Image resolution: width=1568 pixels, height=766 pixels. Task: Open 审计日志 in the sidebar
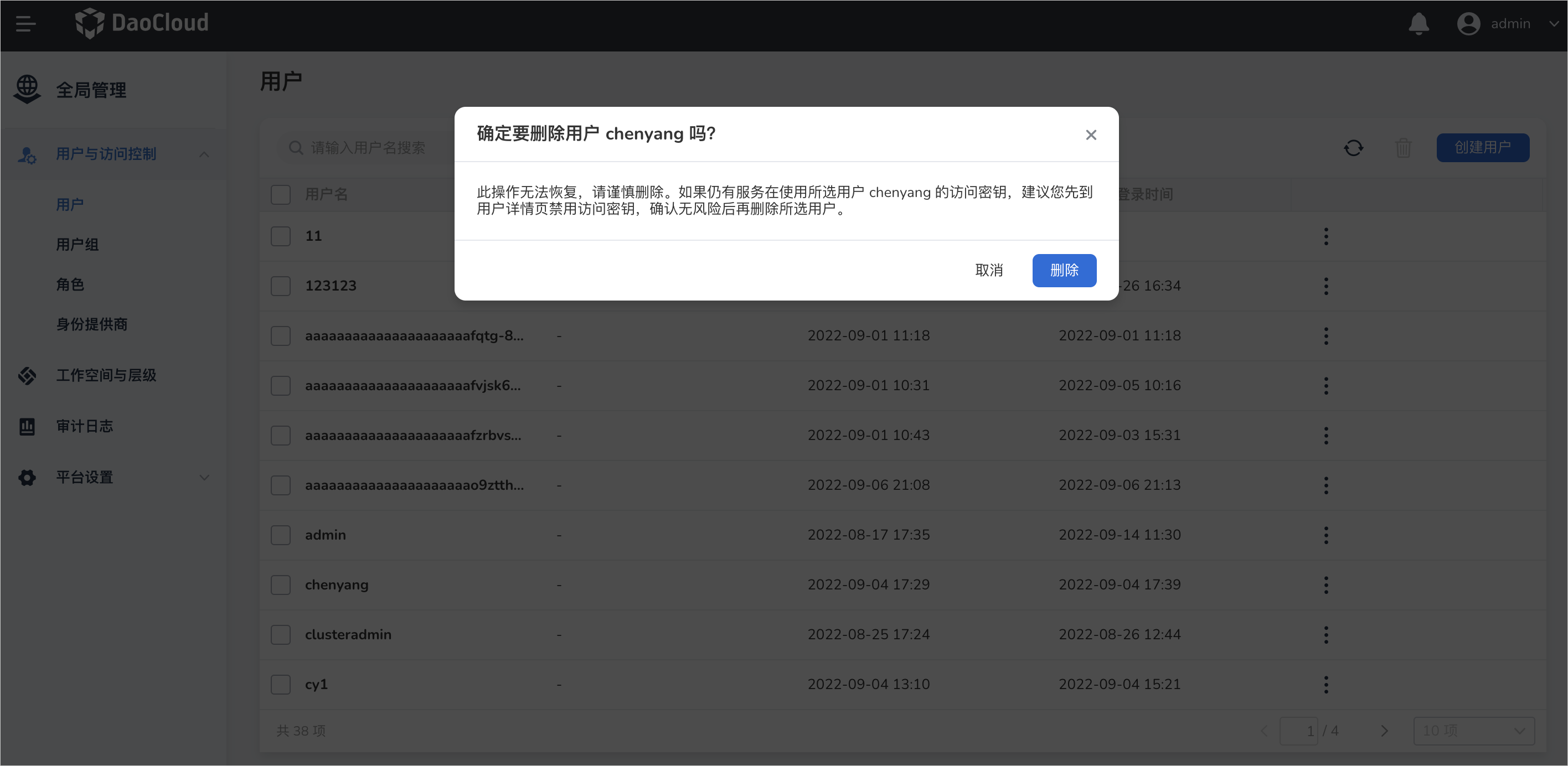tap(85, 427)
